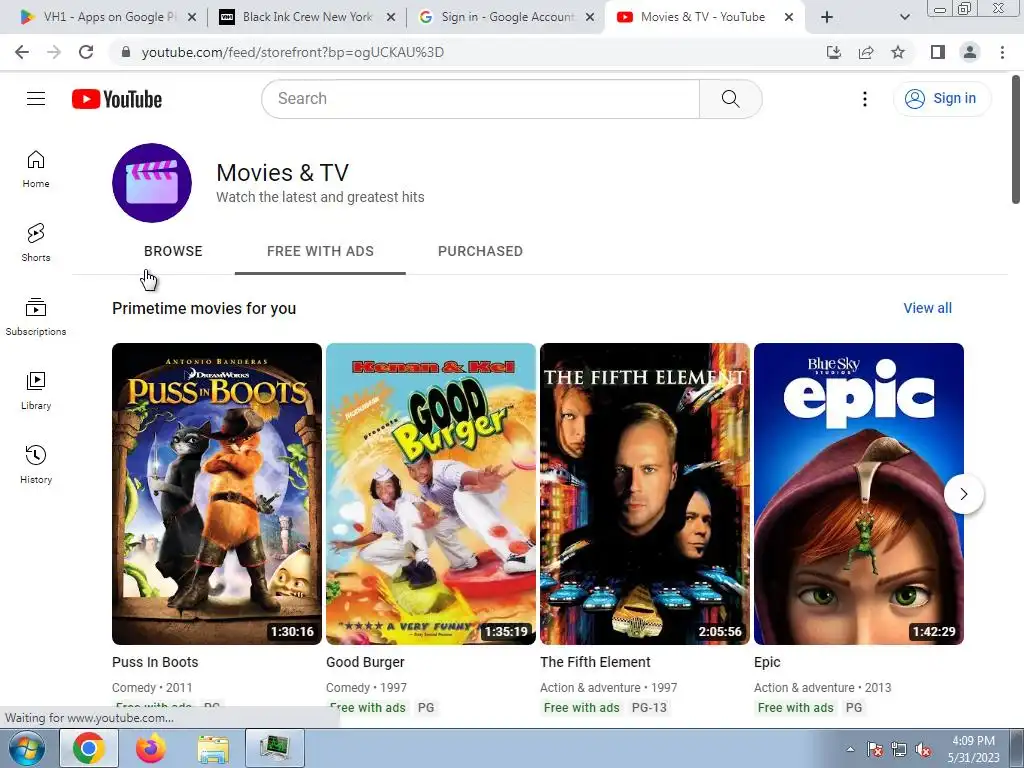The image size is (1024, 768).
Task: Click Free with ads badge under Epic
Action: point(795,708)
